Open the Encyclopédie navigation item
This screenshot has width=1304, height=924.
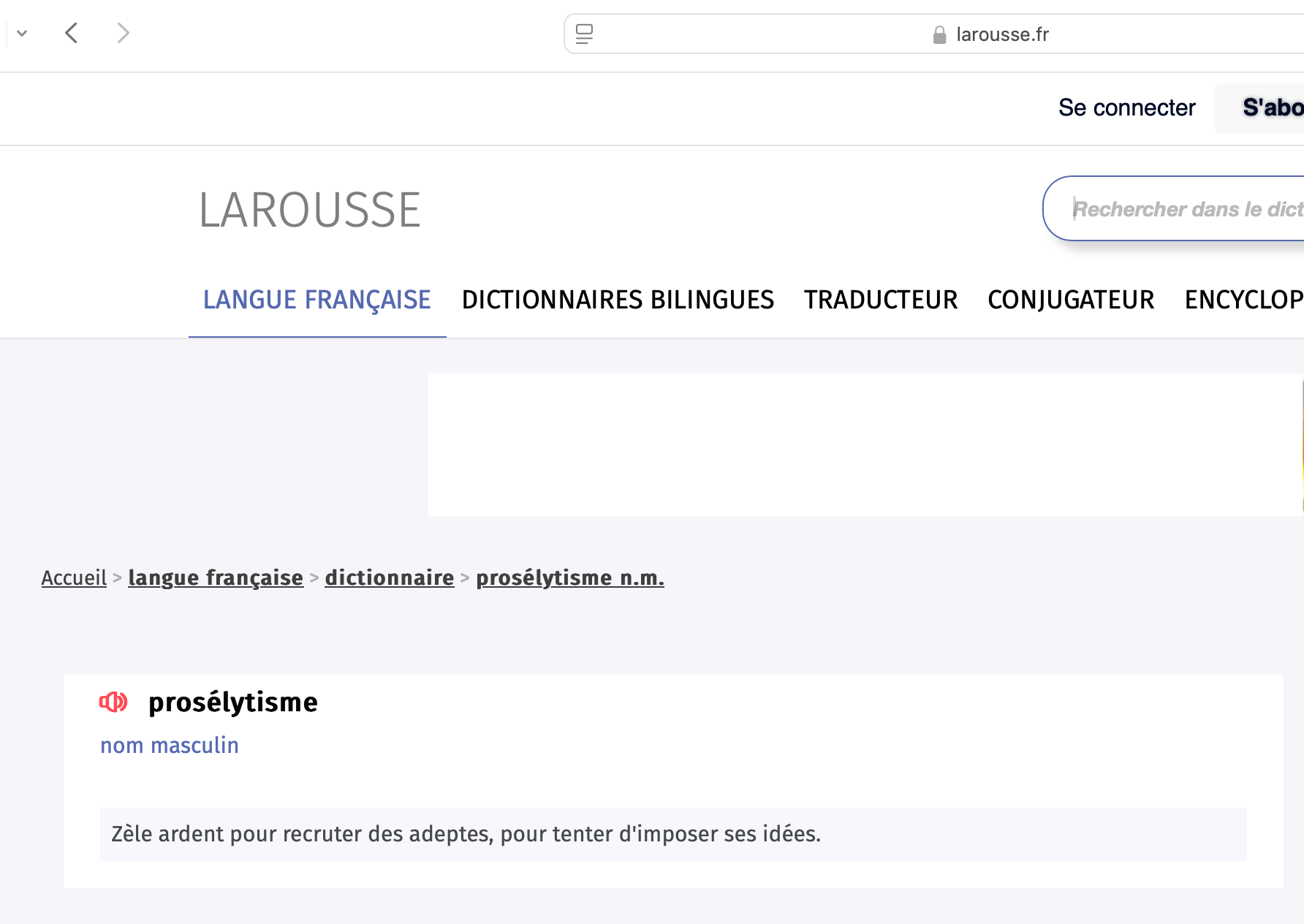click(x=1243, y=300)
